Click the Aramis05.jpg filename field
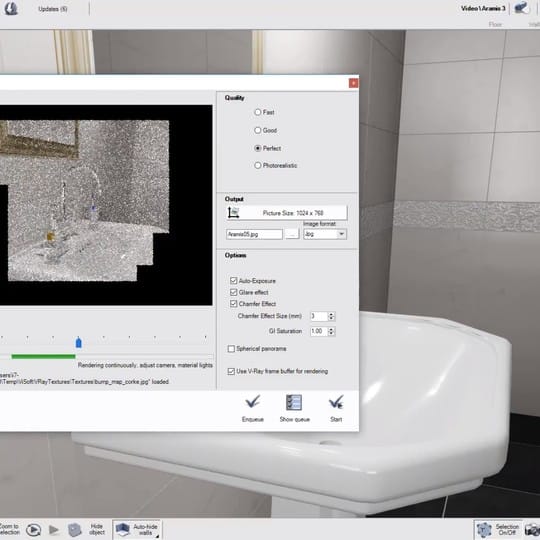The height and width of the screenshot is (540, 540). pos(254,234)
